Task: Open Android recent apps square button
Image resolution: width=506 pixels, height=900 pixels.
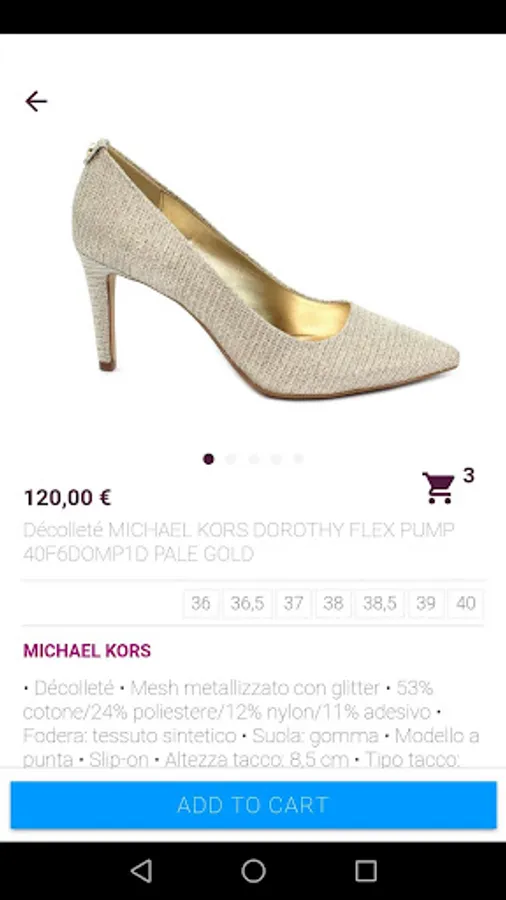Action: (x=365, y=871)
